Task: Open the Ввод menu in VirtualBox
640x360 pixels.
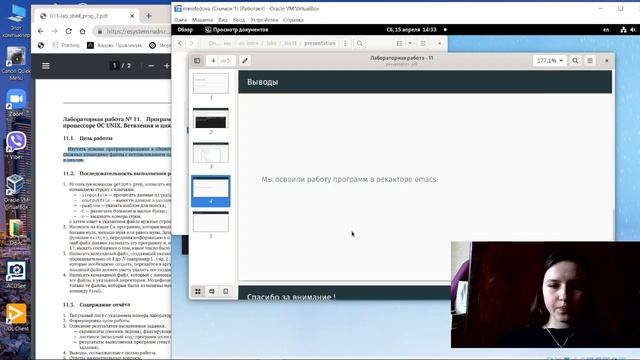Action: click(x=239, y=20)
